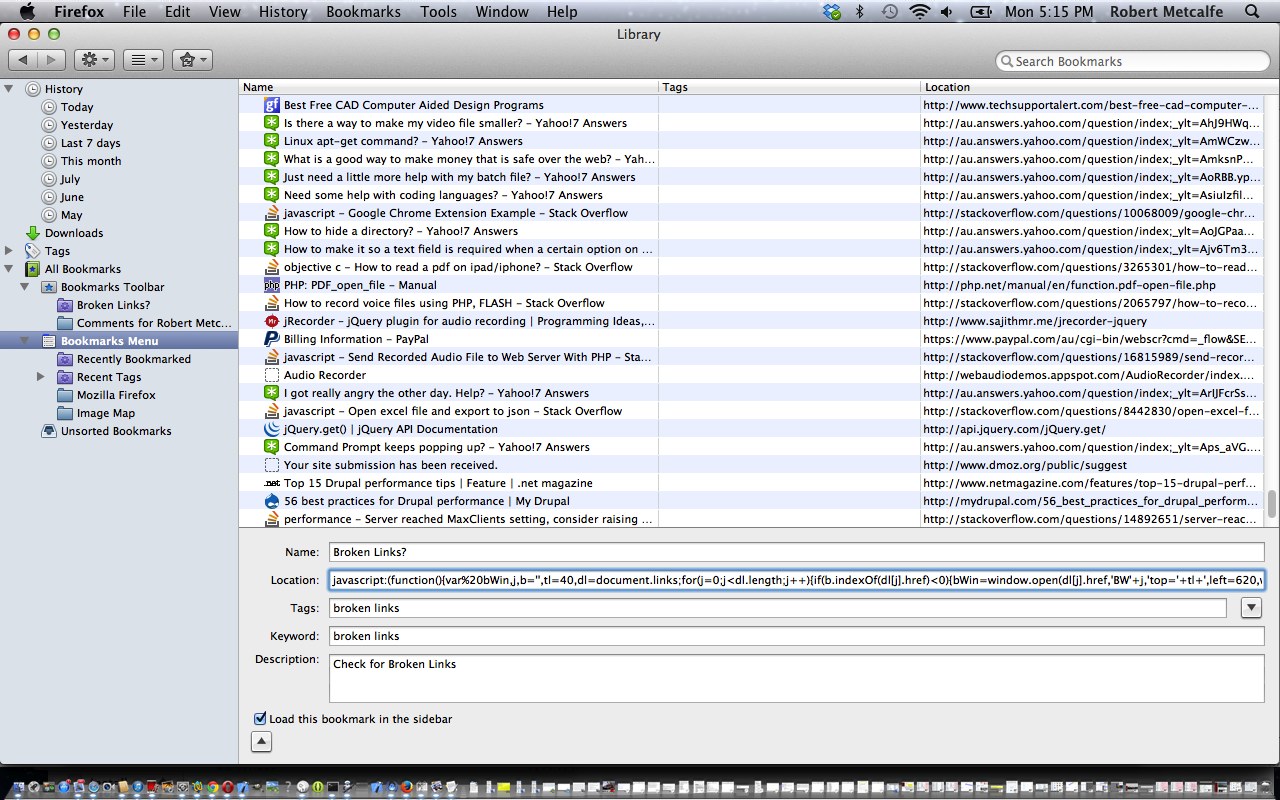This screenshot has width=1280, height=800.
Task: Select Recently Bookmarked smart folder
Action: (124, 359)
